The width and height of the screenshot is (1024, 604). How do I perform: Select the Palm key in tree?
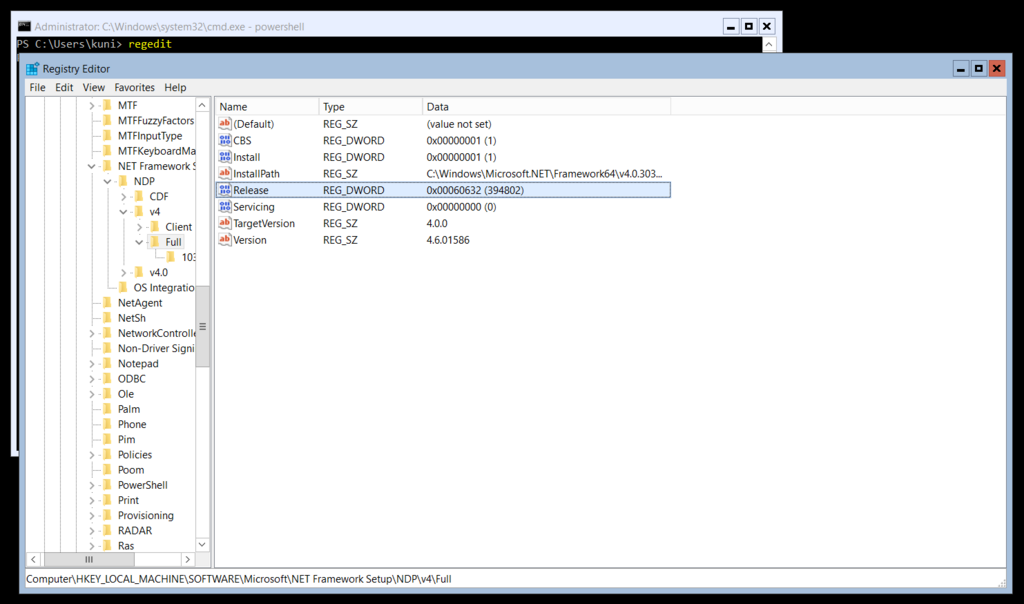tap(129, 409)
